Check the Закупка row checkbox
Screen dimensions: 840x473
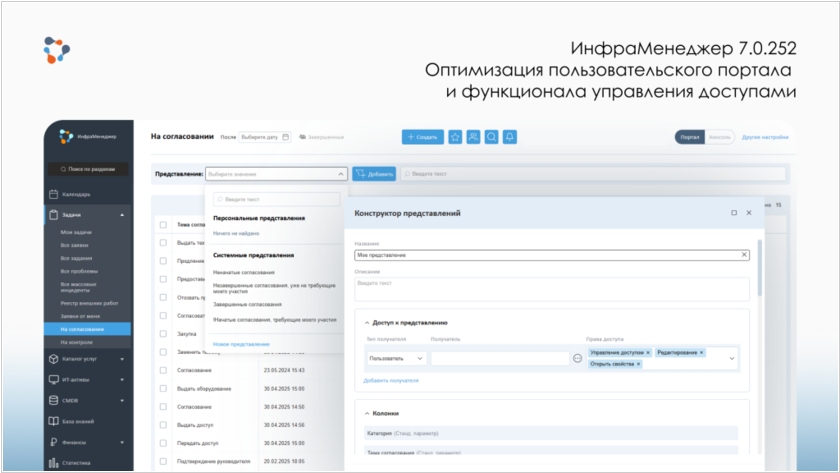pos(163,334)
